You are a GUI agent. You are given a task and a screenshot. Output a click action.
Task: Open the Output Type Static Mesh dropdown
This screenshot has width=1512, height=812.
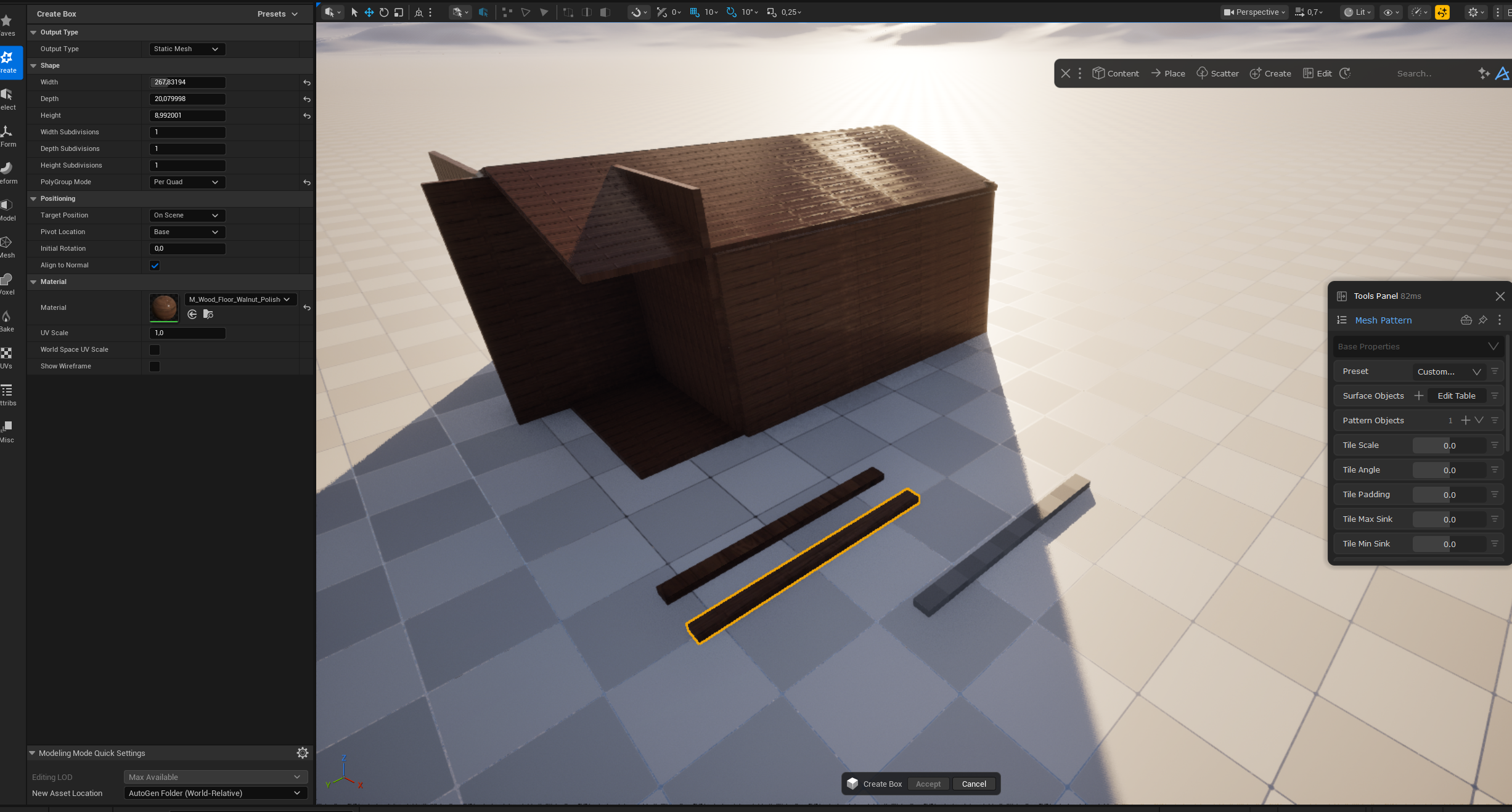coord(187,49)
